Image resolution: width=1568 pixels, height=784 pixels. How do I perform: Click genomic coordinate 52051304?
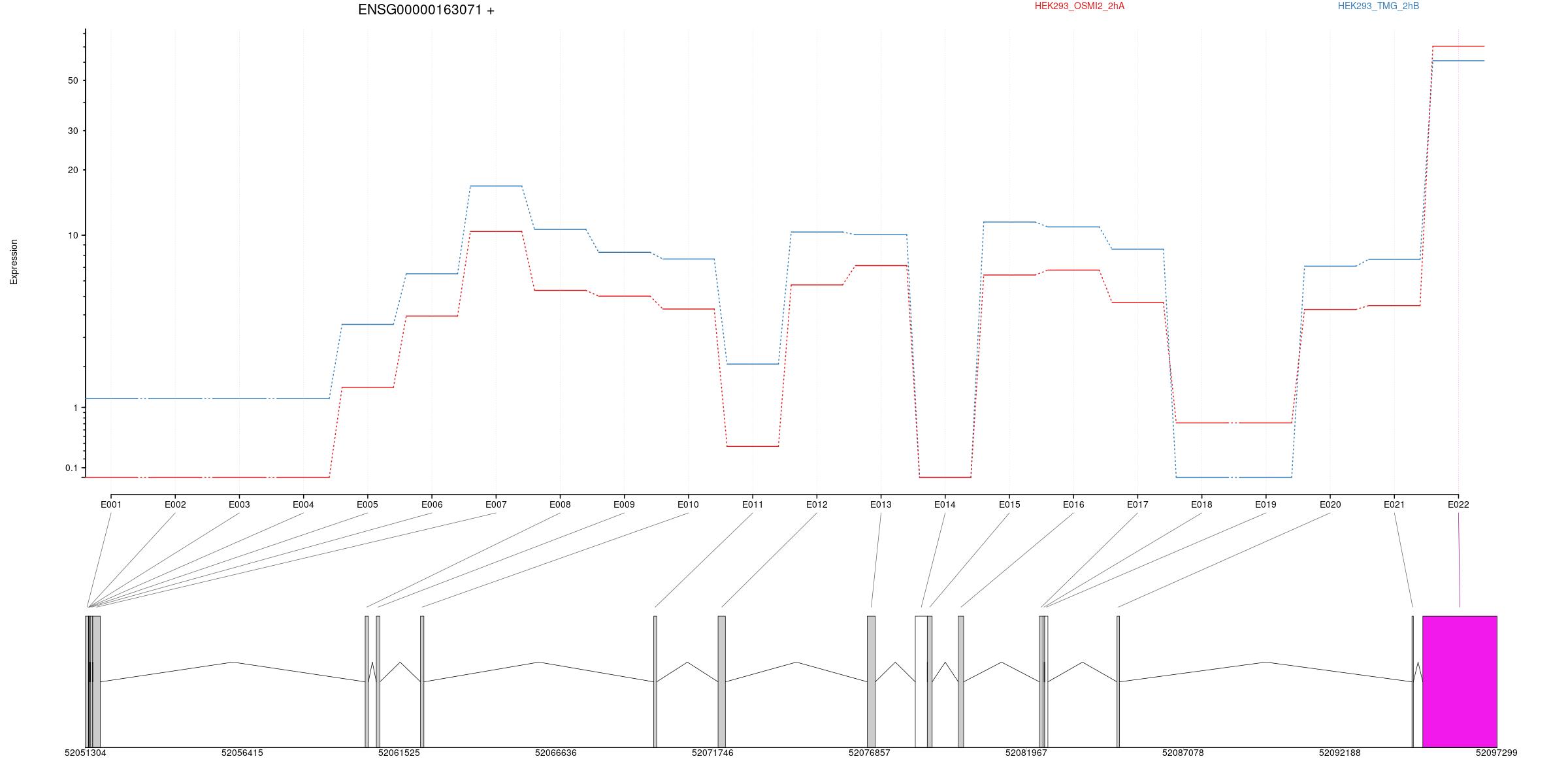tap(86, 753)
